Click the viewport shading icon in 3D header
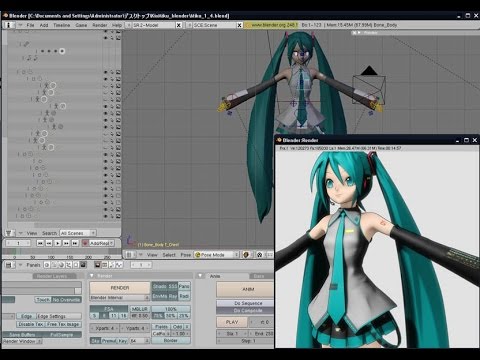The height and width of the screenshot is (360, 480). click(x=246, y=255)
